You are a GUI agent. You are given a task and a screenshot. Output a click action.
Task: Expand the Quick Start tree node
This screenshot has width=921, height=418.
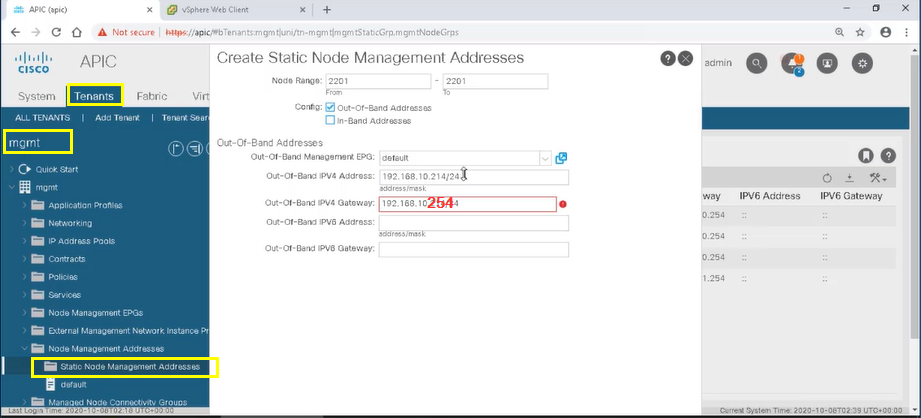click(11, 169)
